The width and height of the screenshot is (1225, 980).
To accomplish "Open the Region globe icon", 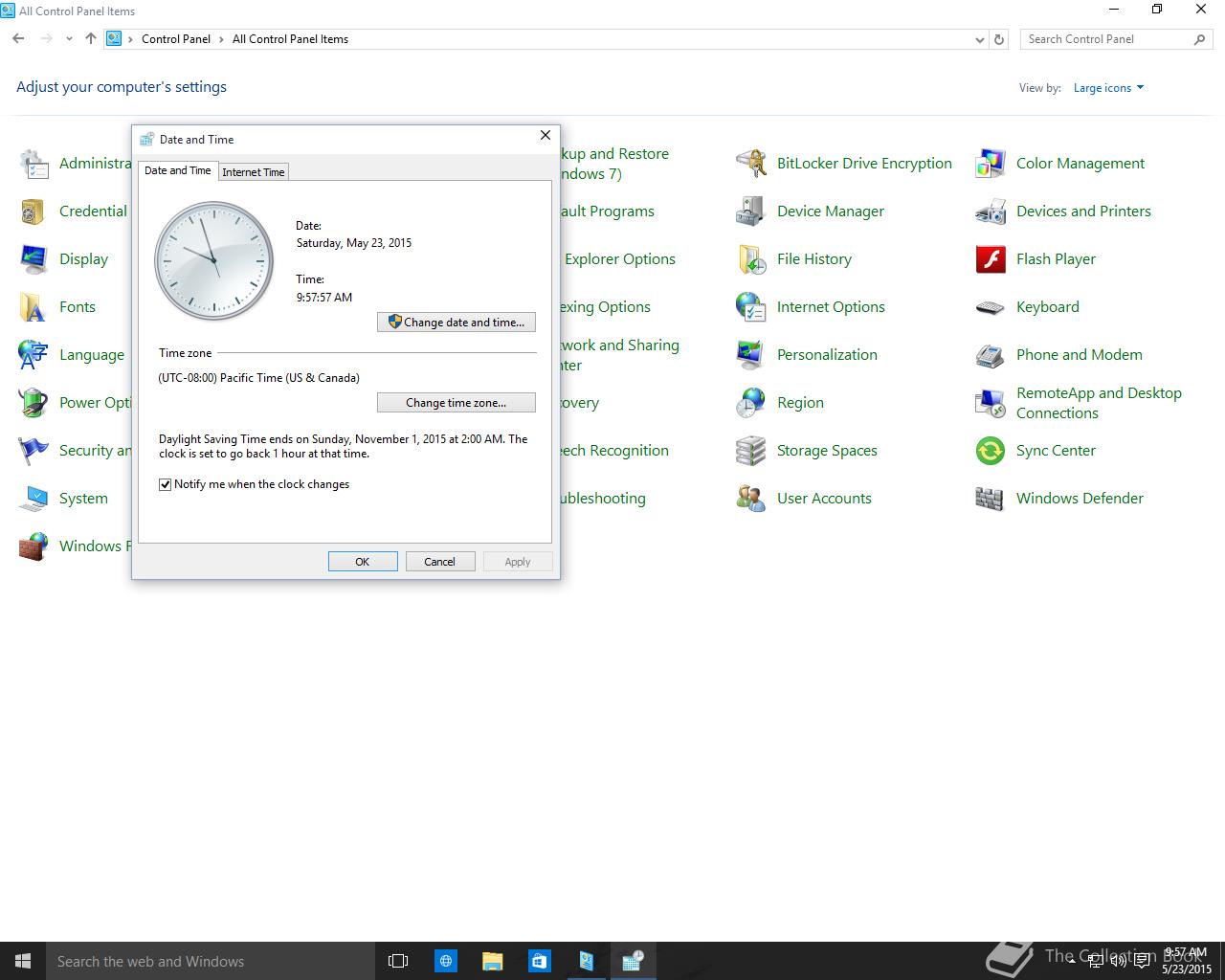I will (x=750, y=403).
